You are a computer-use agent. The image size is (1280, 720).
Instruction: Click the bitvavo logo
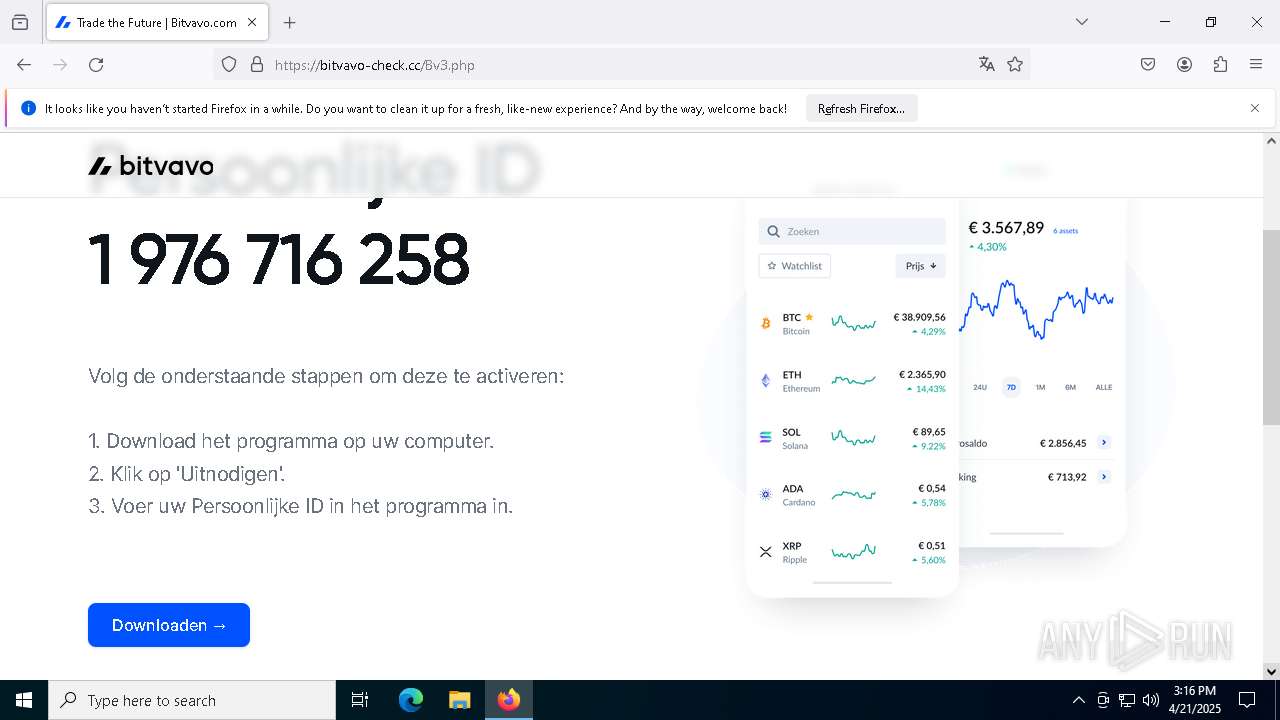151,166
